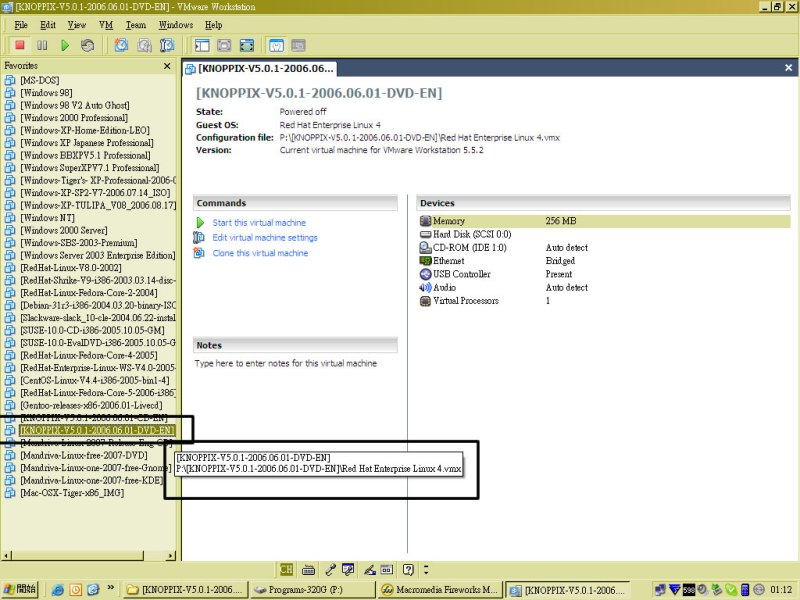Open the View menu

[x=77, y=25]
